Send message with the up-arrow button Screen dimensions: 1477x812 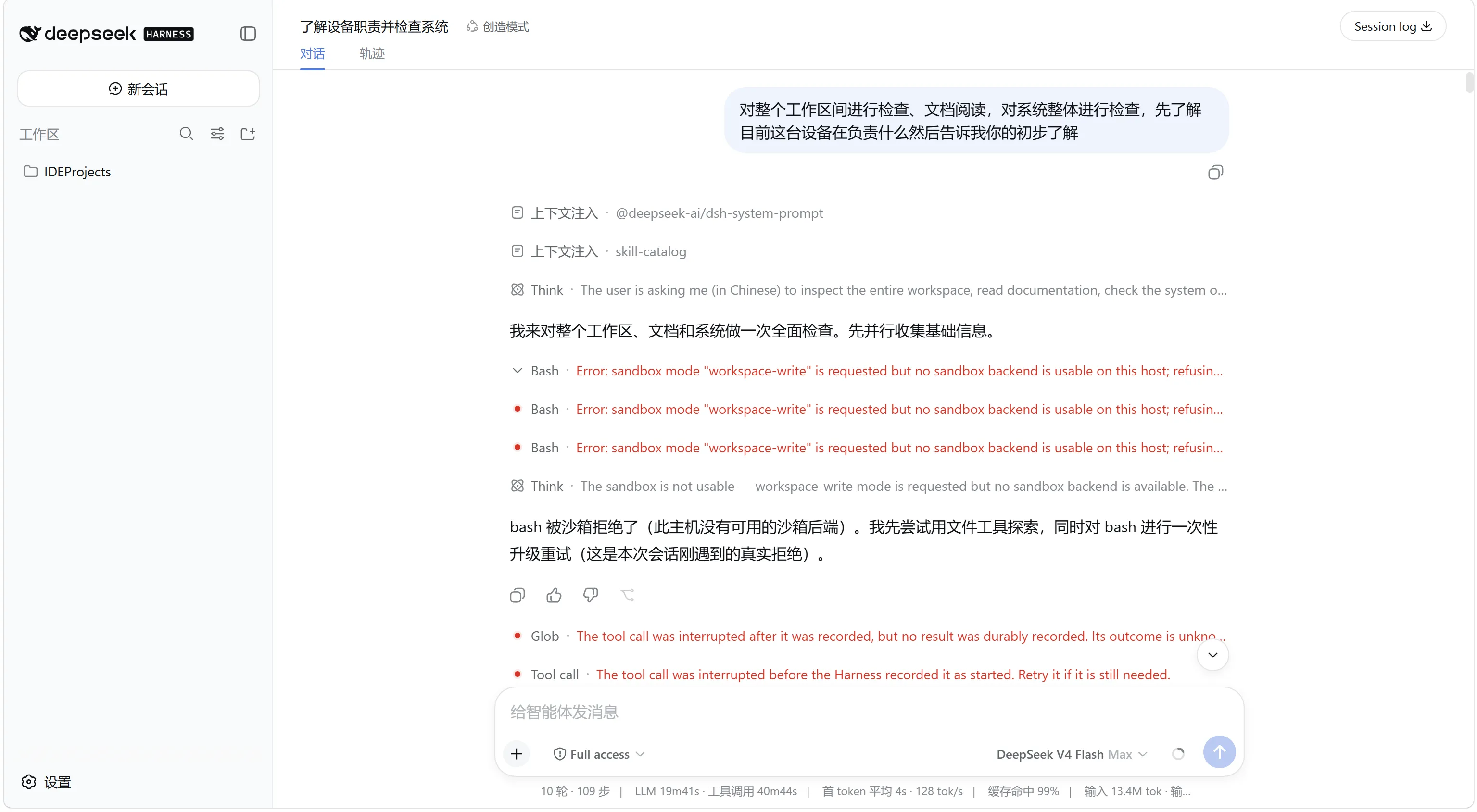point(1219,752)
